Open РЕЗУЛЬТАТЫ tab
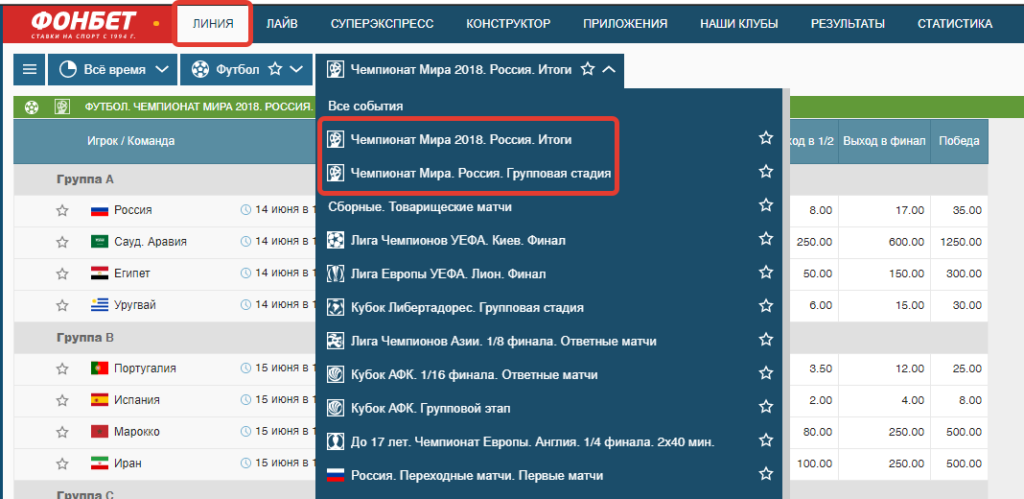 point(848,24)
